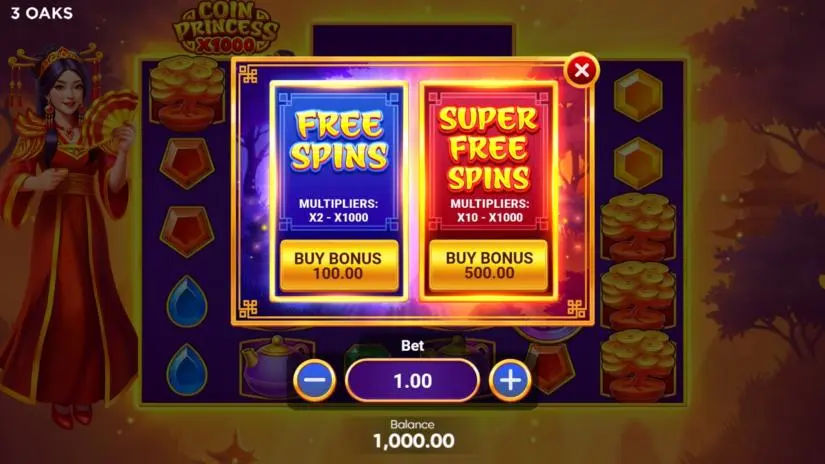The height and width of the screenshot is (464, 825).
Task: Click the 3 OAKS provider label
Action: (x=42, y=13)
